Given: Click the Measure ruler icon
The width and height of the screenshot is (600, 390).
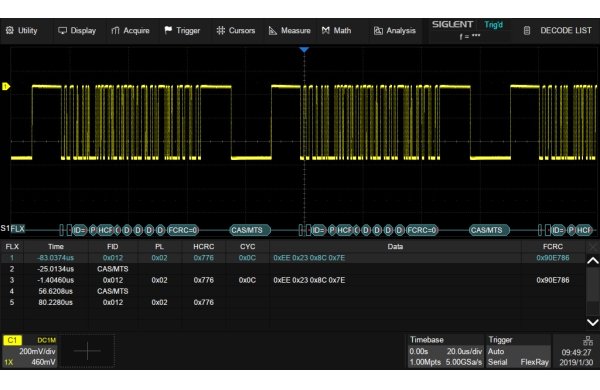Looking at the screenshot, I should [272, 31].
